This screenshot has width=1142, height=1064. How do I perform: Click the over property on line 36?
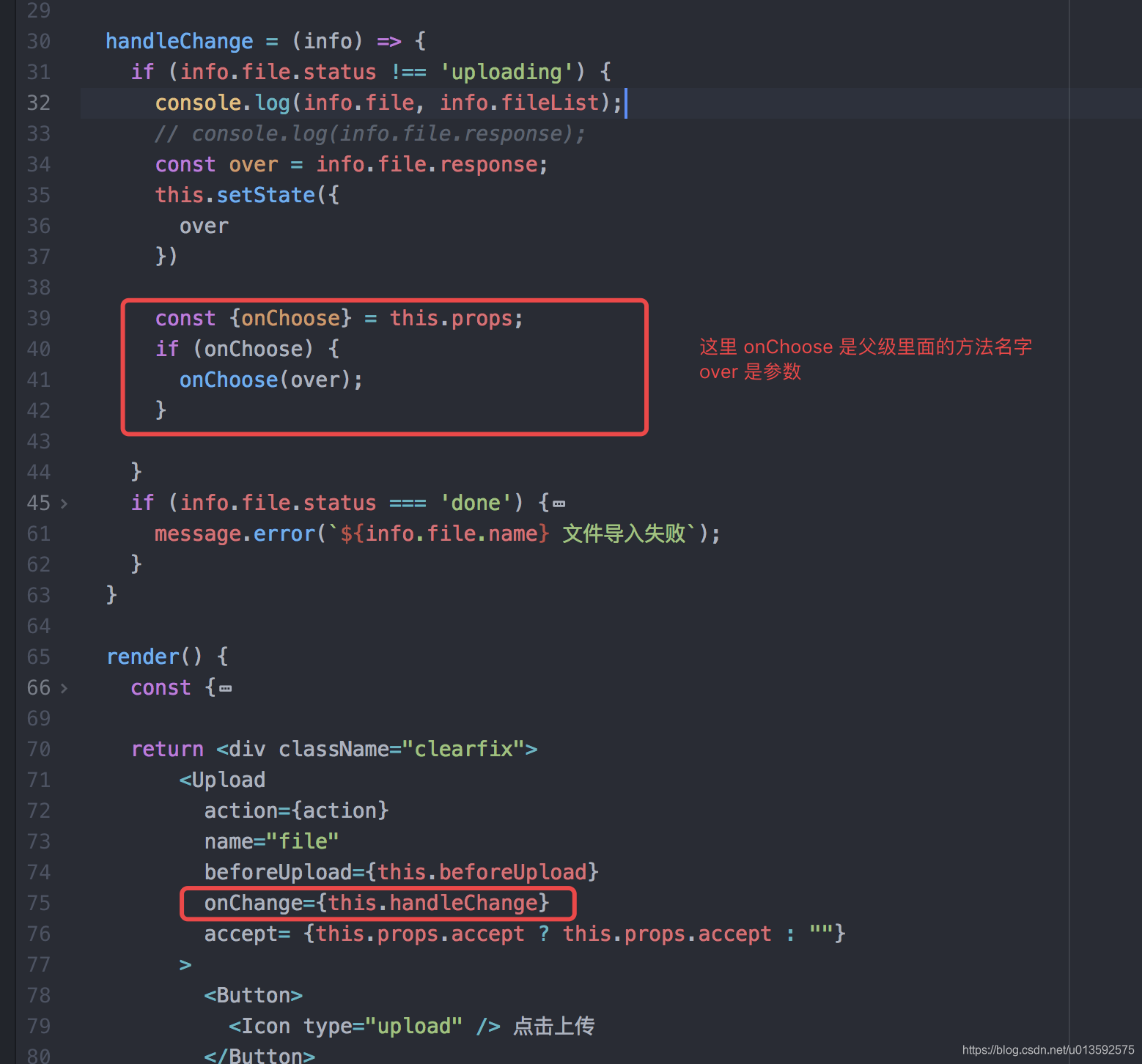coord(205,226)
